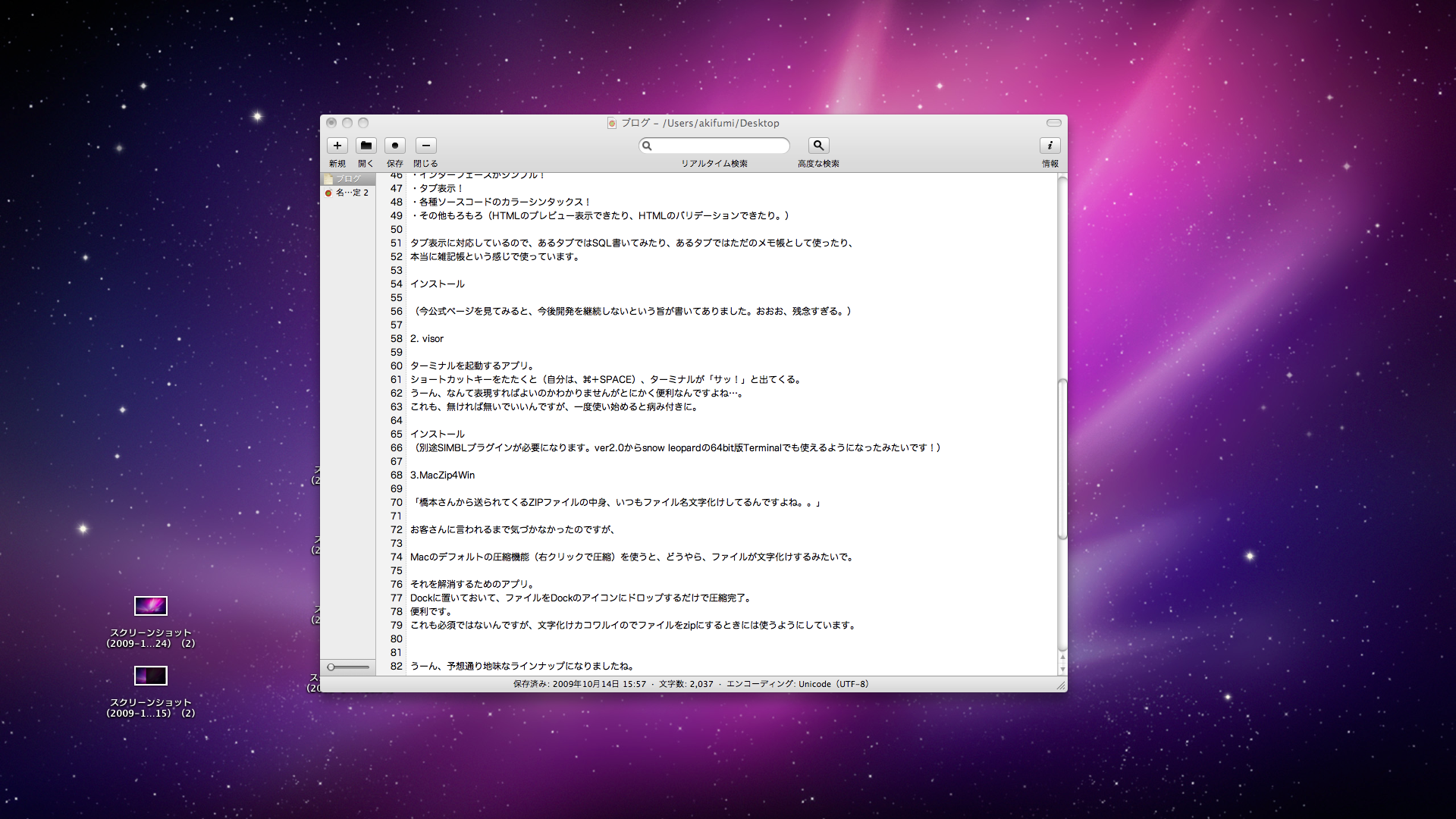1456x819 pixels.
Task: Open スクリーンショット (2009-1…24) desktop thumbnail
Action: (x=150, y=606)
